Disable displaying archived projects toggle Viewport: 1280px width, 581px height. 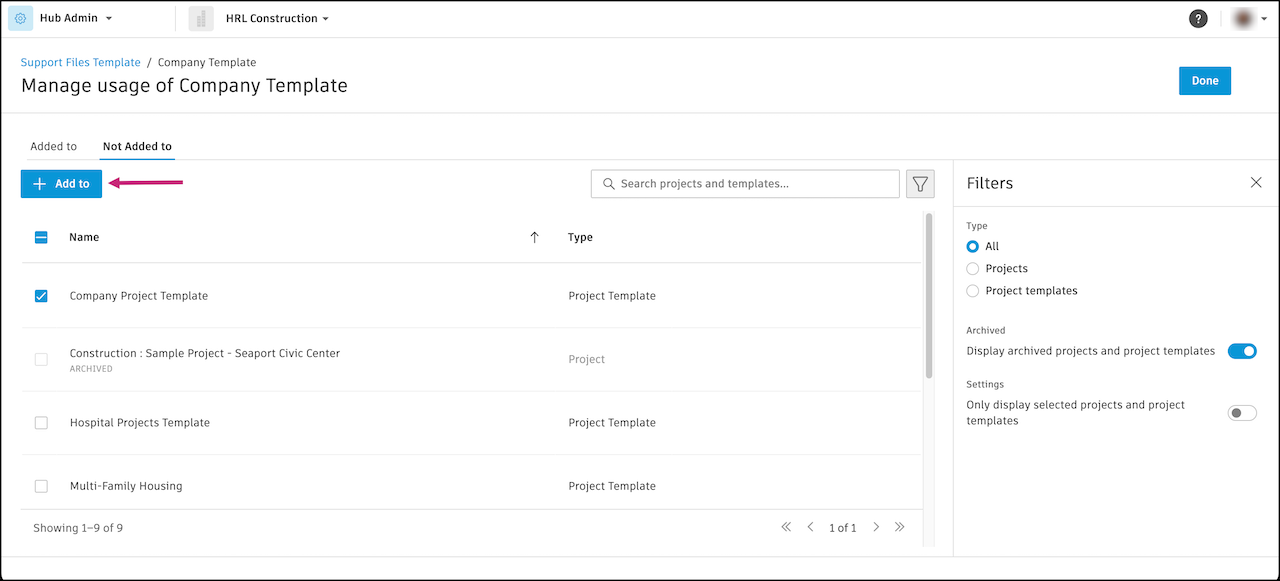(x=1242, y=351)
